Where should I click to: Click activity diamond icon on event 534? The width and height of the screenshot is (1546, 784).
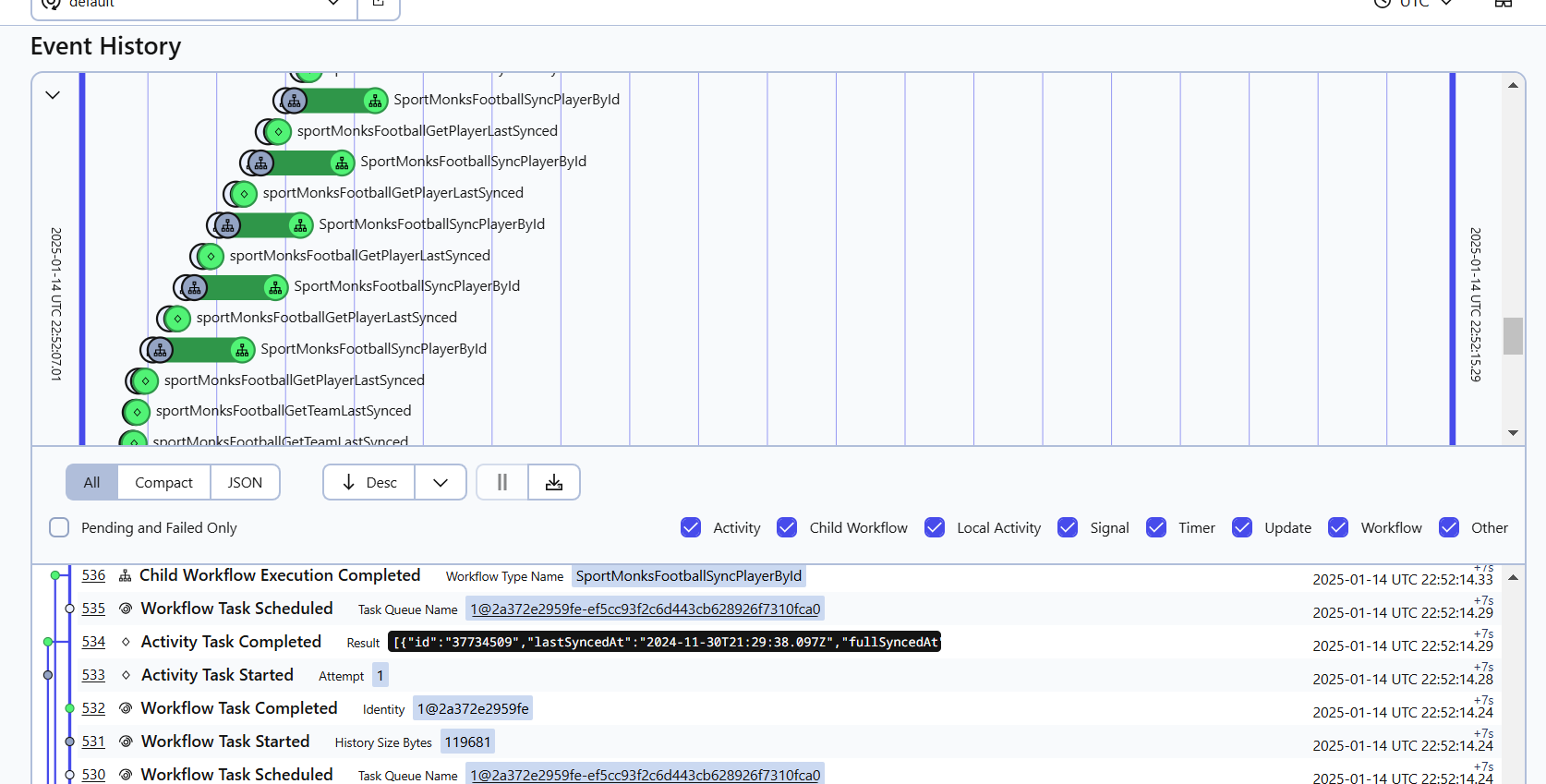click(x=126, y=642)
